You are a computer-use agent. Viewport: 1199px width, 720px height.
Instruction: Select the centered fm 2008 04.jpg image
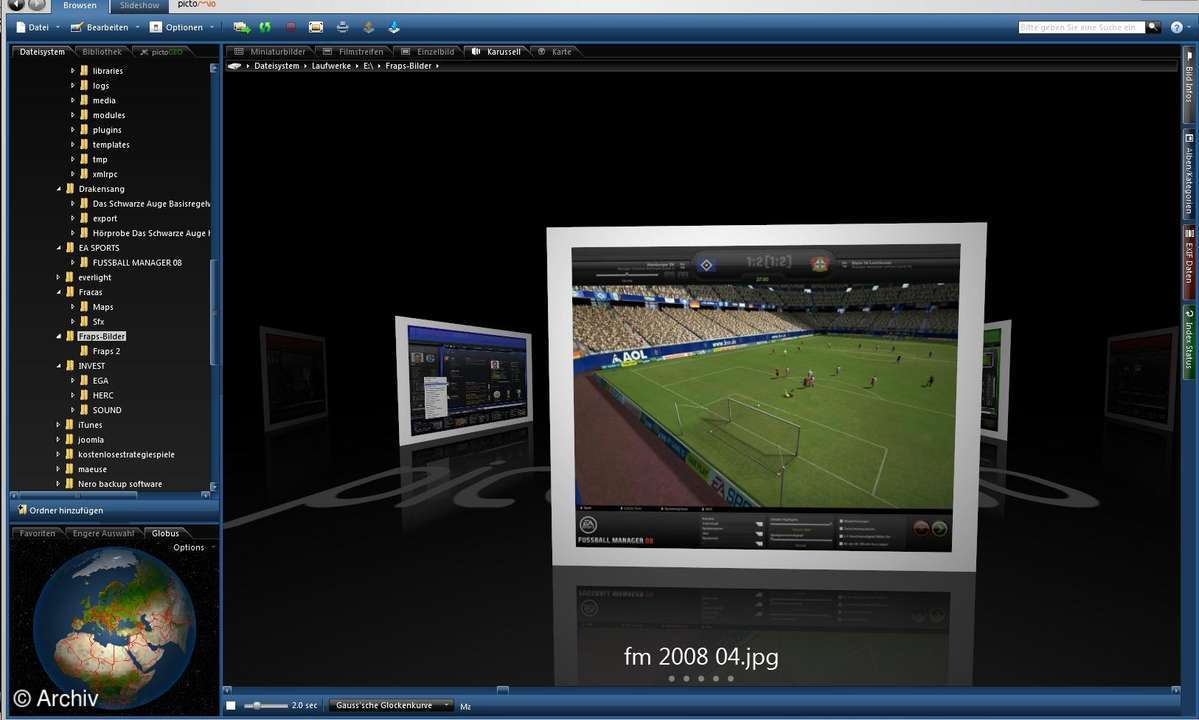[765, 397]
